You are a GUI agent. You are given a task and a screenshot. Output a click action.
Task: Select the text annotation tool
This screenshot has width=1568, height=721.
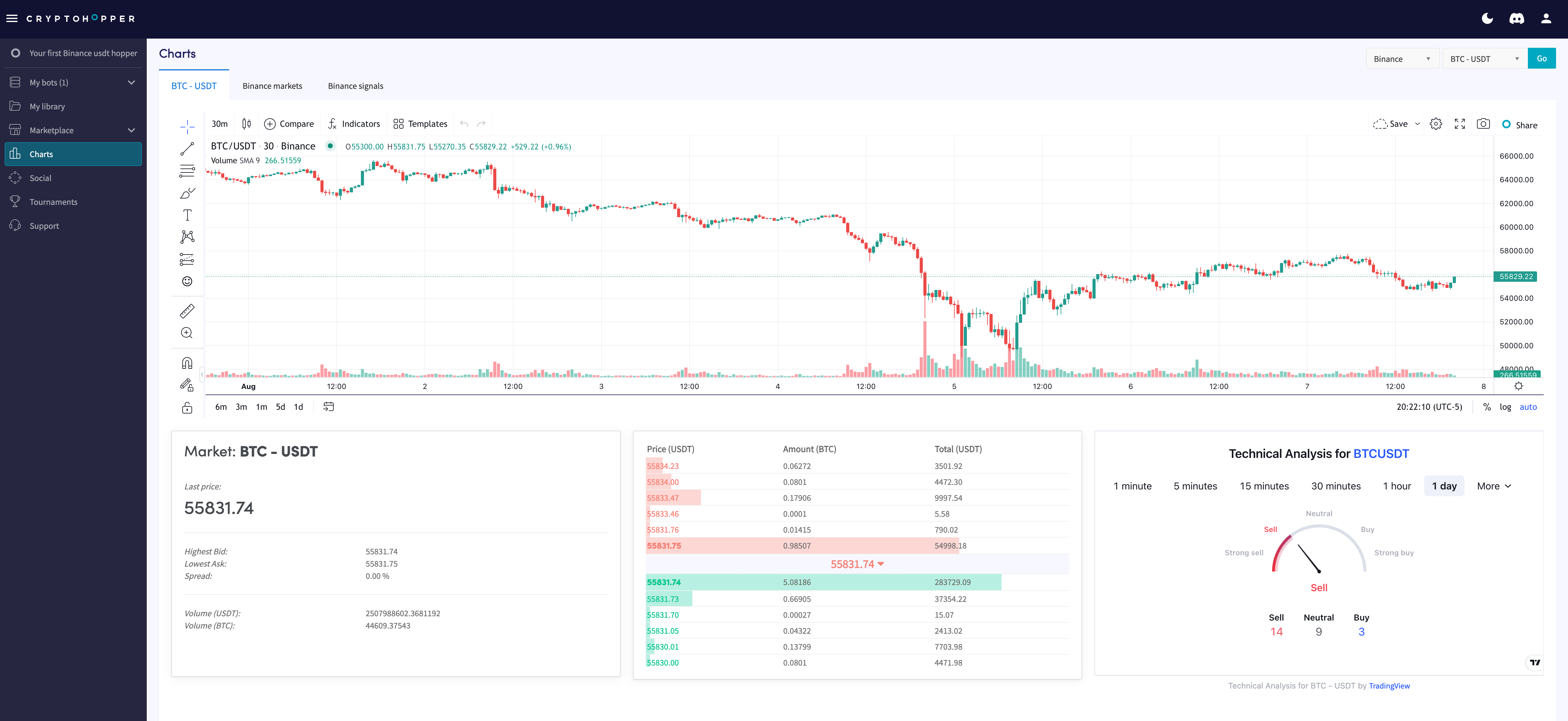click(x=187, y=215)
